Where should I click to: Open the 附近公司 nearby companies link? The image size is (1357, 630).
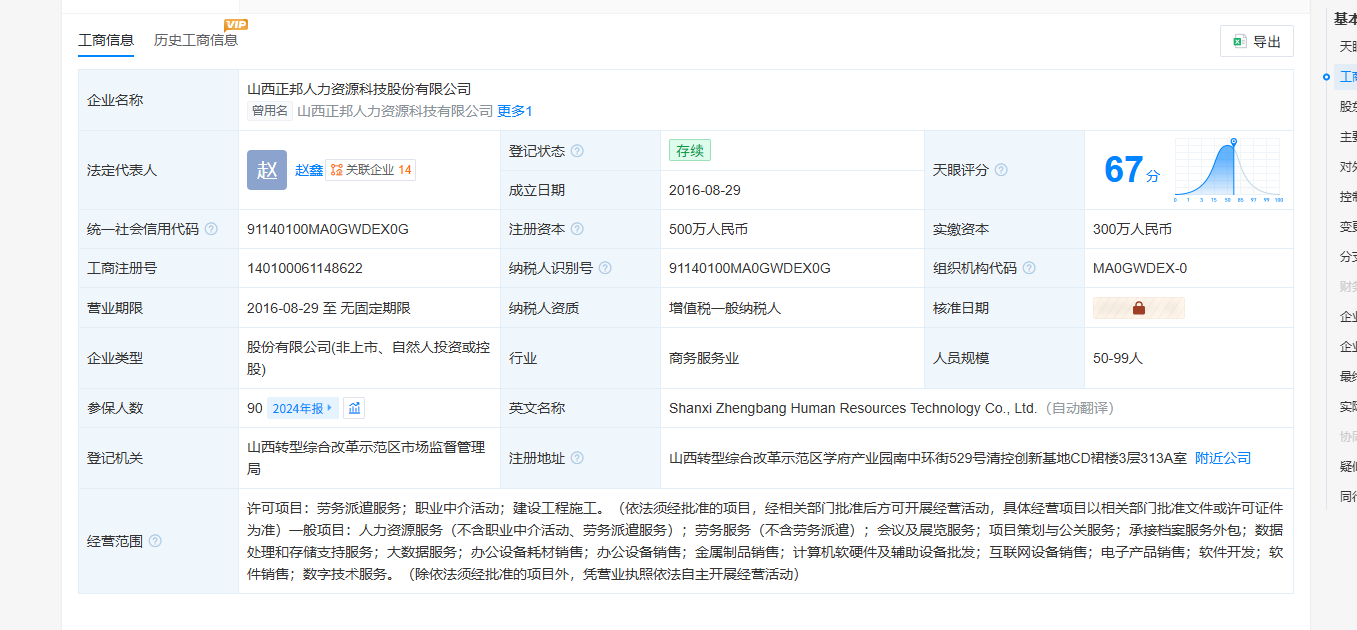point(1222,458)
